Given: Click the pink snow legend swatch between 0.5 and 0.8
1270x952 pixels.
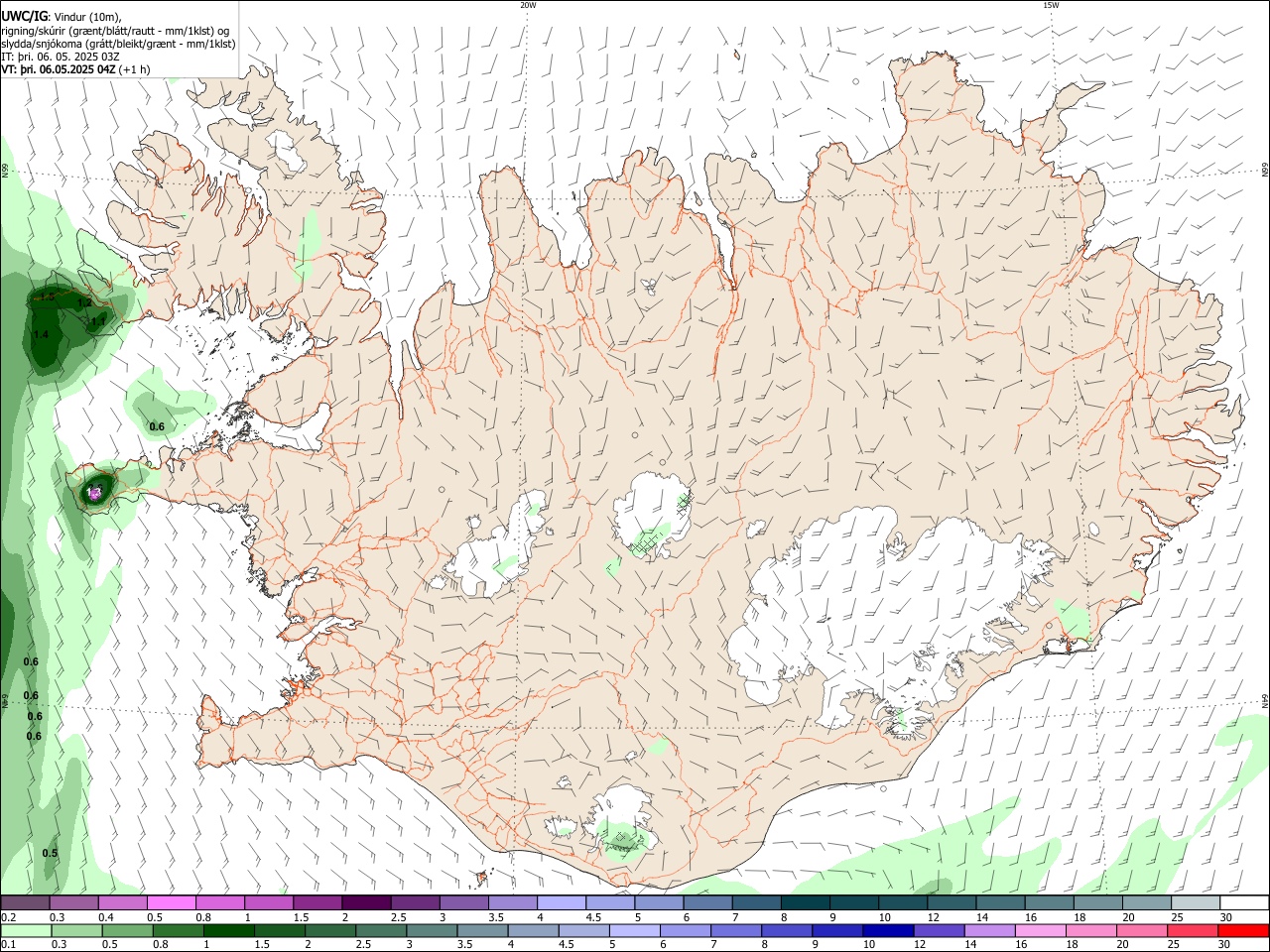Looking at the screenshot, I should click(172, 902).
